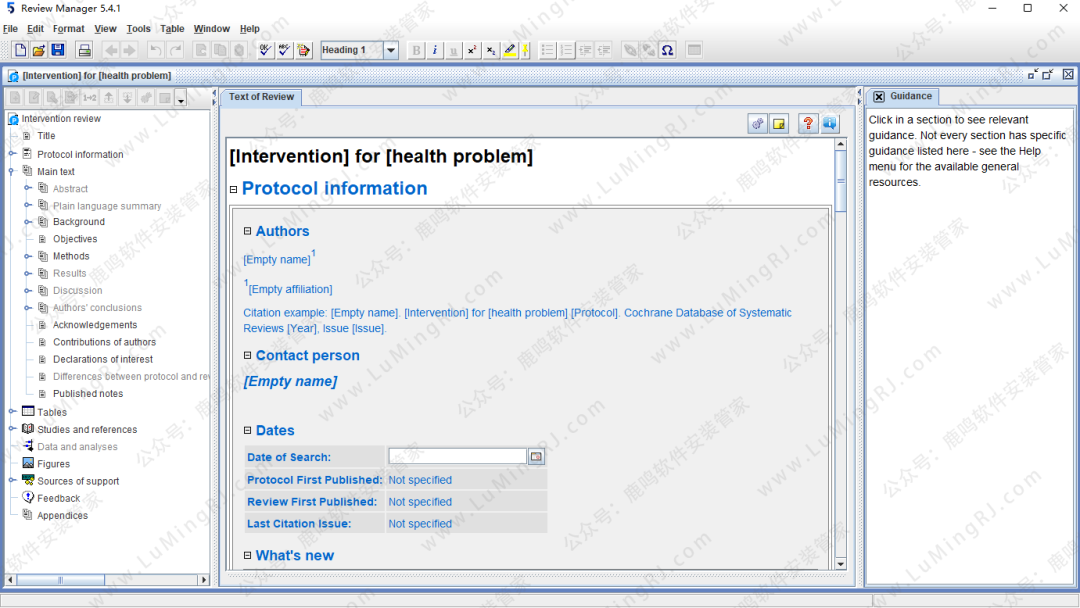Image resolution: width=1080 pixels, height=608 pixels.
Task: Toggle superscript formatting
Action: click(x=472, y=50)
